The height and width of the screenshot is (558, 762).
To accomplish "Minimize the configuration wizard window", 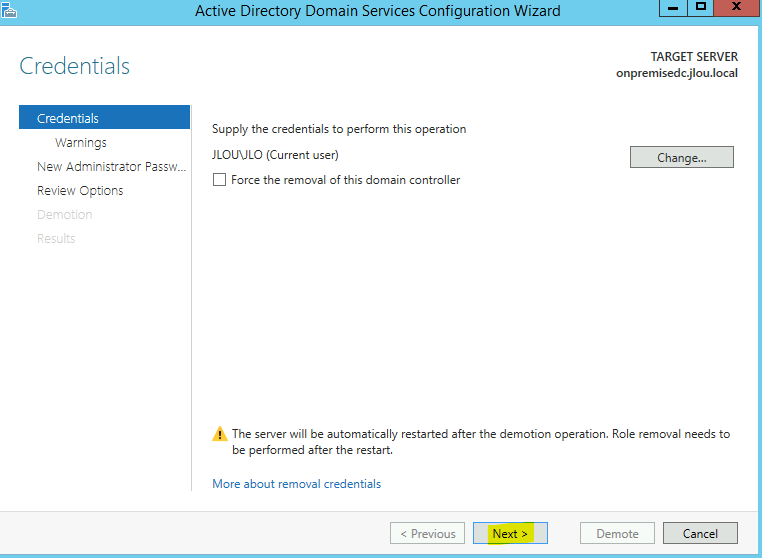I will [673, 8].
